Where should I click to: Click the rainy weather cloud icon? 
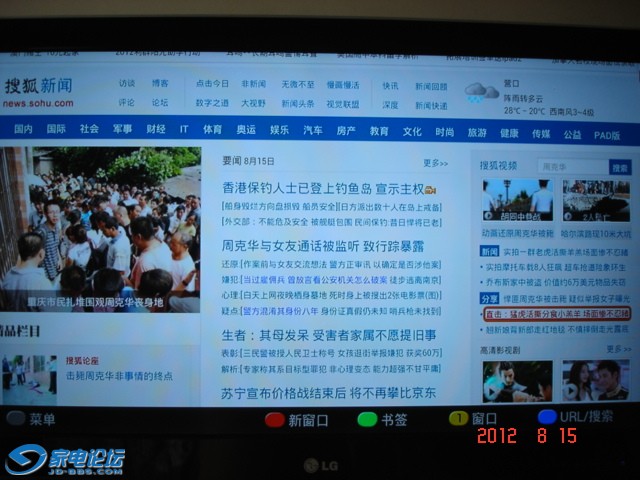click(x=482, y=92)
